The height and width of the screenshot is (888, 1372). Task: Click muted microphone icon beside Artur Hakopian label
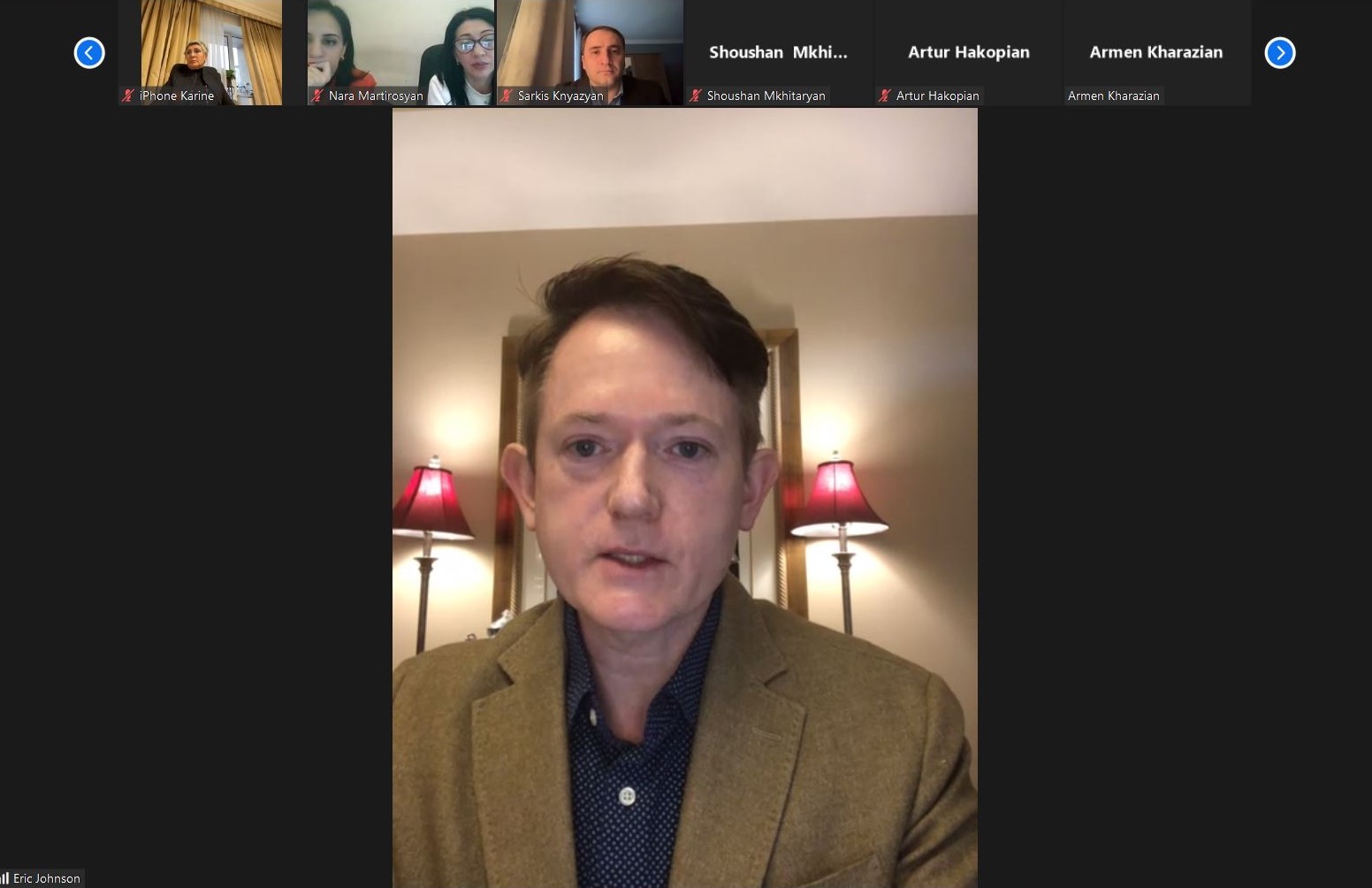[885, 96]
